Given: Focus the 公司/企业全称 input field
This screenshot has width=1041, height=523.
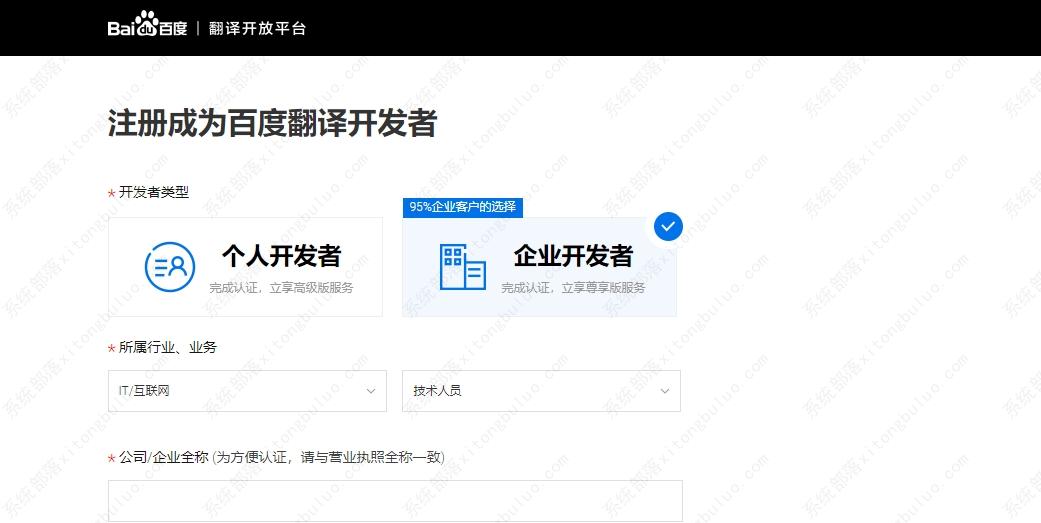Looking at the screenshot, I should tap(395, 501).
